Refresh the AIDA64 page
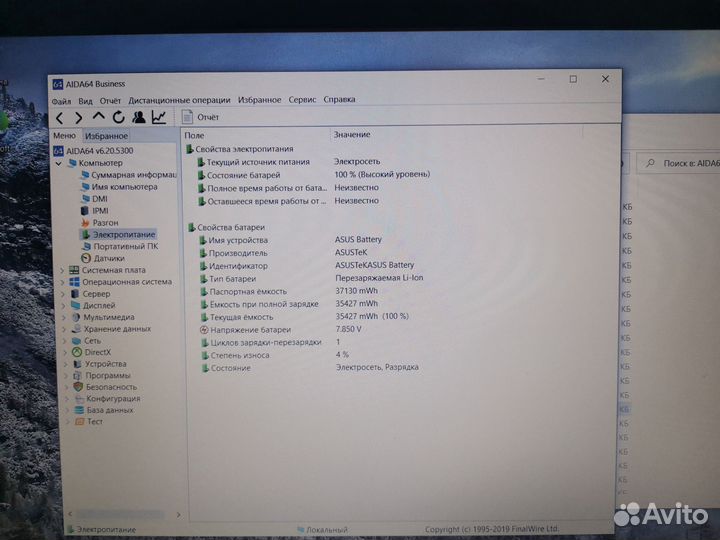 [118, 118]
